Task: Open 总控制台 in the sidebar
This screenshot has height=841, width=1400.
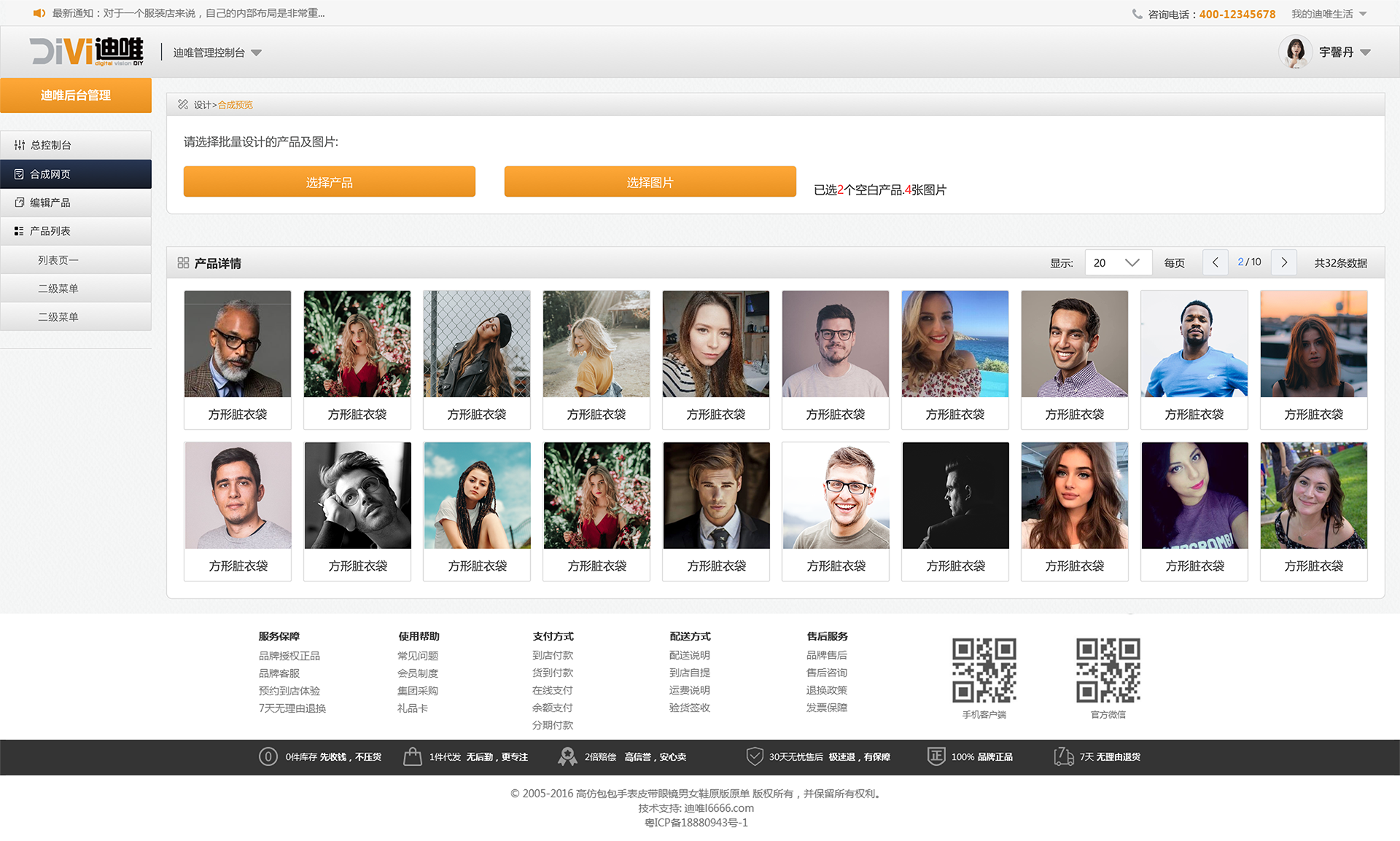Action: 51,145
